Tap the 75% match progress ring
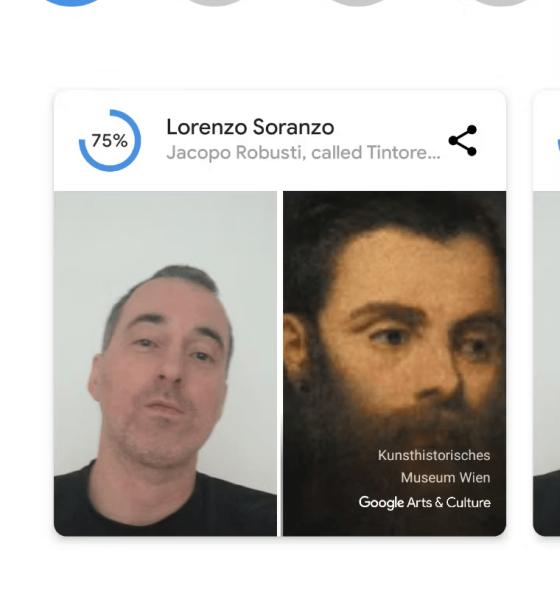Viewport: 560px width, 600px height. pyautogui.click(x=110, y=140)
